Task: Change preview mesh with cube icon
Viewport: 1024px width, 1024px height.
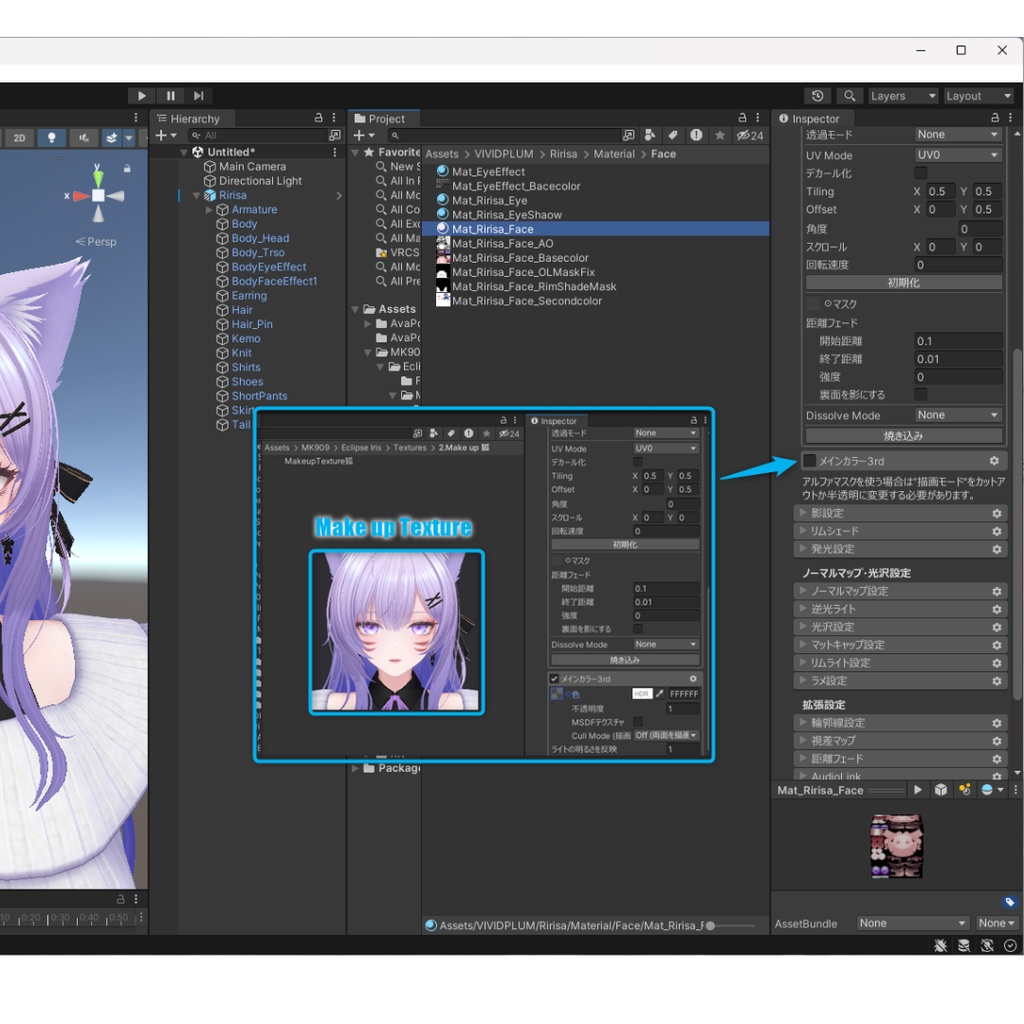Action: [x=940, y=790]
